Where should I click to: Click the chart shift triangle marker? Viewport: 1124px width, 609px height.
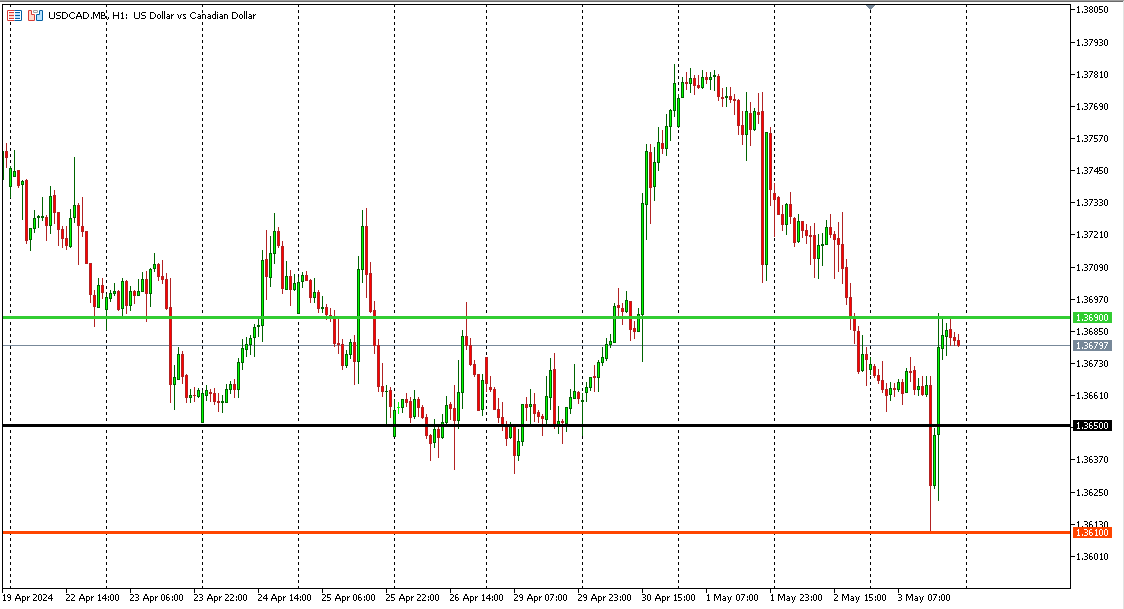(870, 7)
